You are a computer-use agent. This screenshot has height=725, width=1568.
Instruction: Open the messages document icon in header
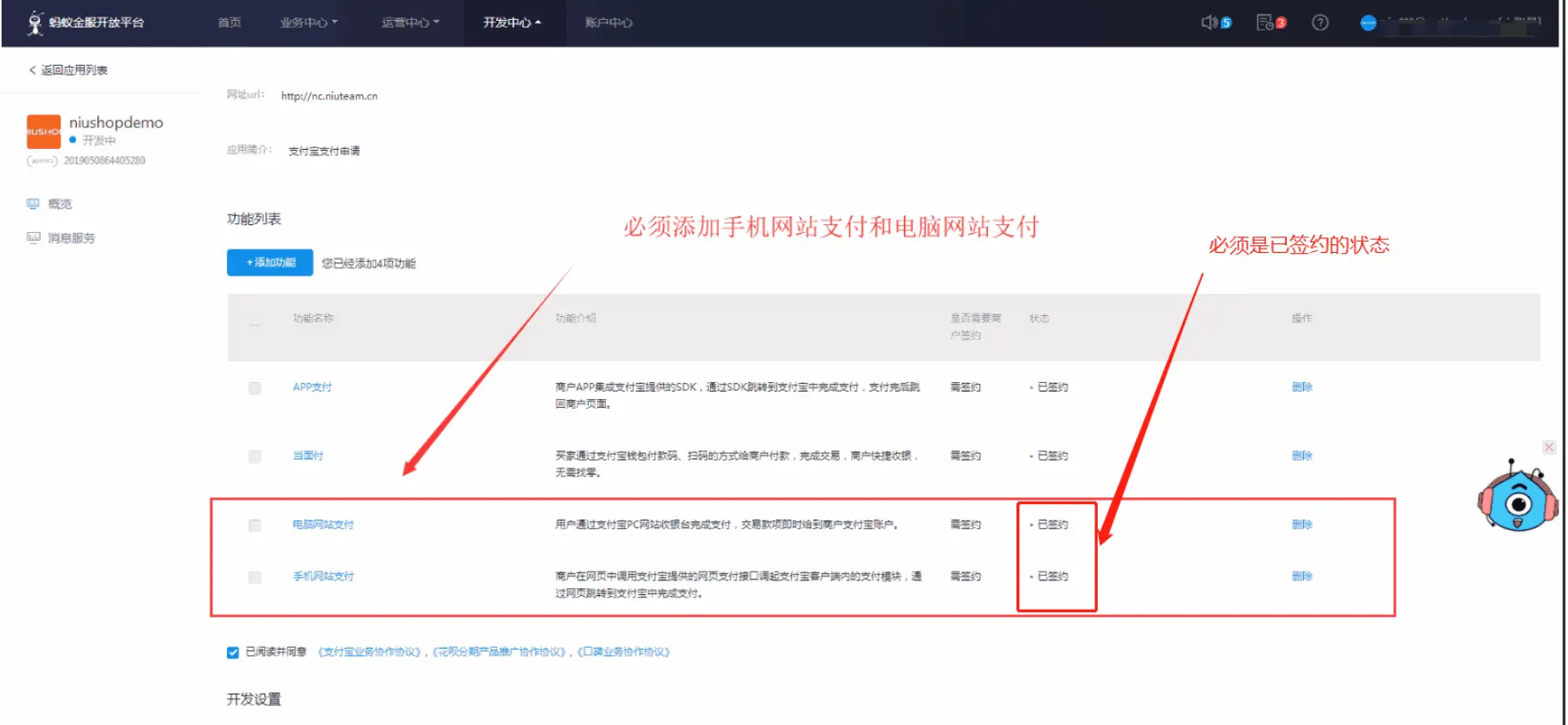(1265, 23)
